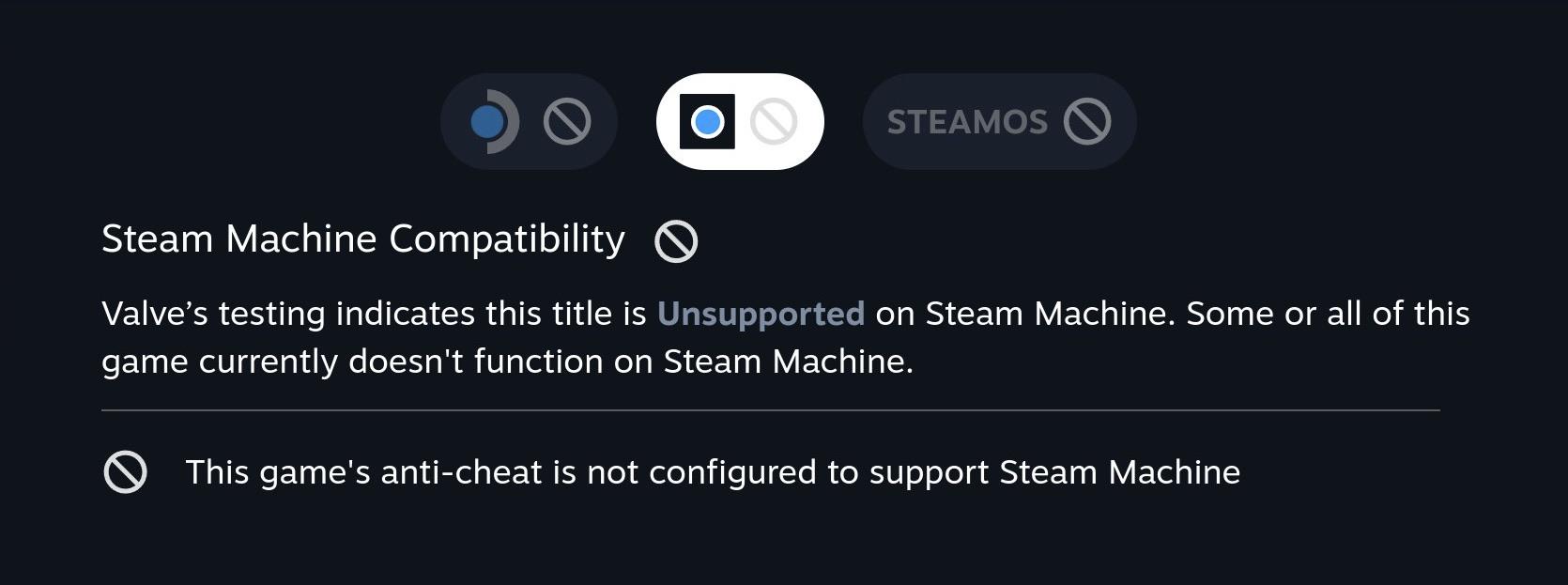This screenshot has width=1568, height=585.
Task: Click the Steam Machine box icon
Action: pos(707,121)
